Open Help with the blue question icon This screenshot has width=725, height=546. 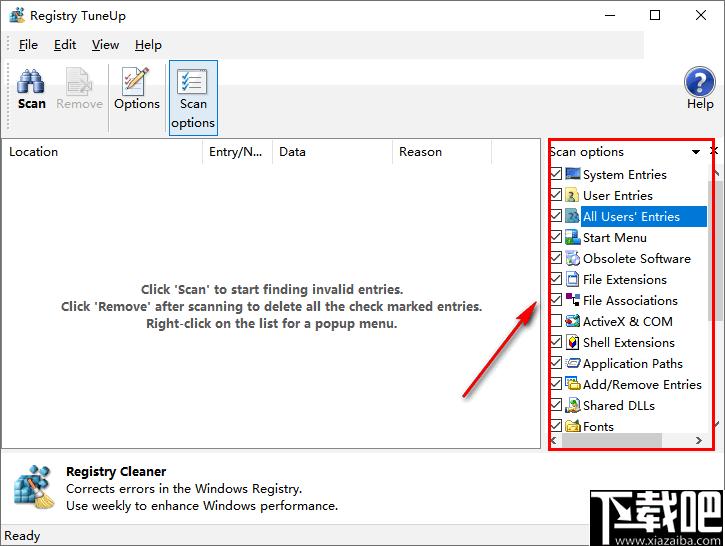click(x=700, y=82)
